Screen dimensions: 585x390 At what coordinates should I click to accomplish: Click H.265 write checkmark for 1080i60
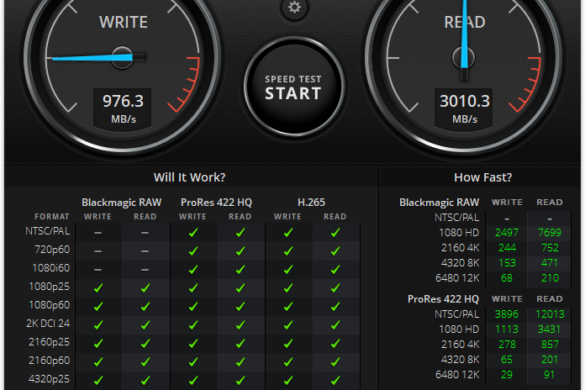tap(288, 269)
